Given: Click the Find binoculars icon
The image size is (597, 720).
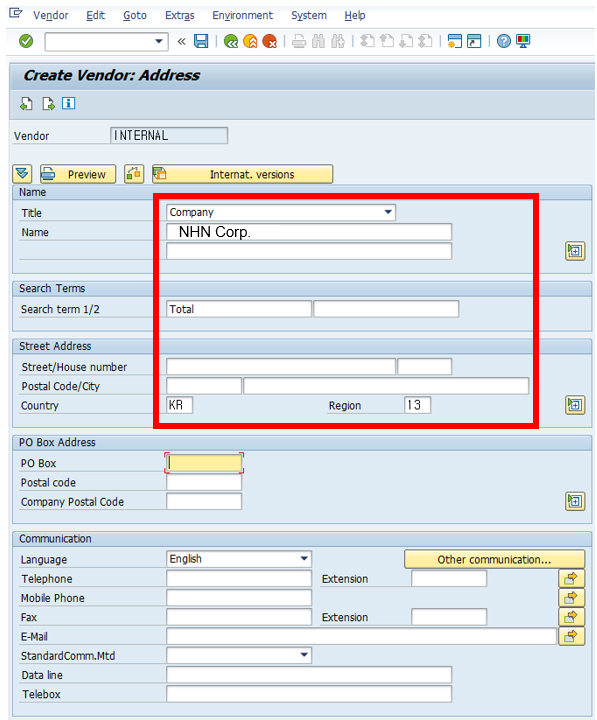Looking at the screenshot, I should (318, 41).
